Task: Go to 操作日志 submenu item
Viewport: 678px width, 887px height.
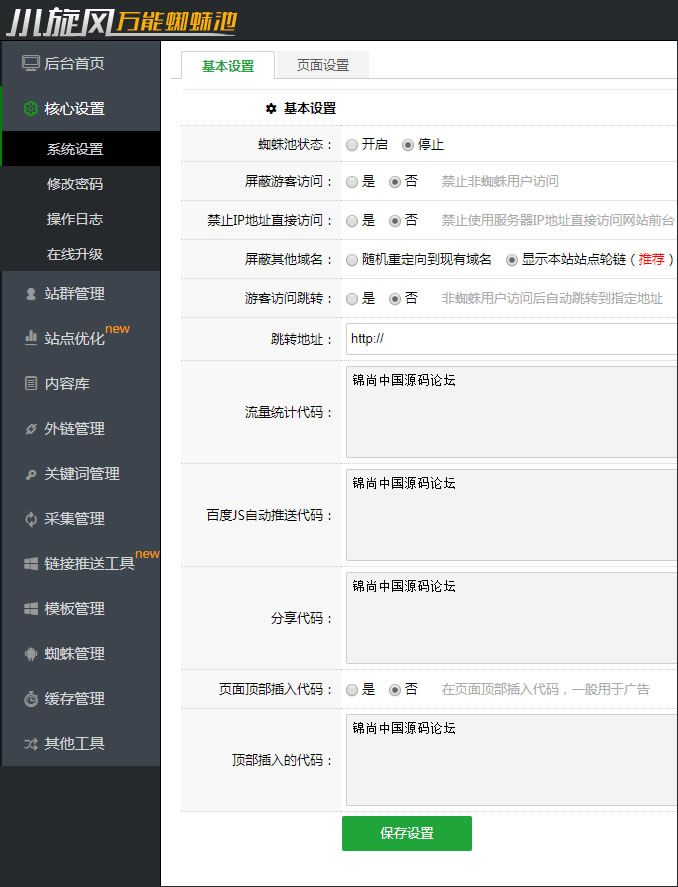Action: point(81,219)
